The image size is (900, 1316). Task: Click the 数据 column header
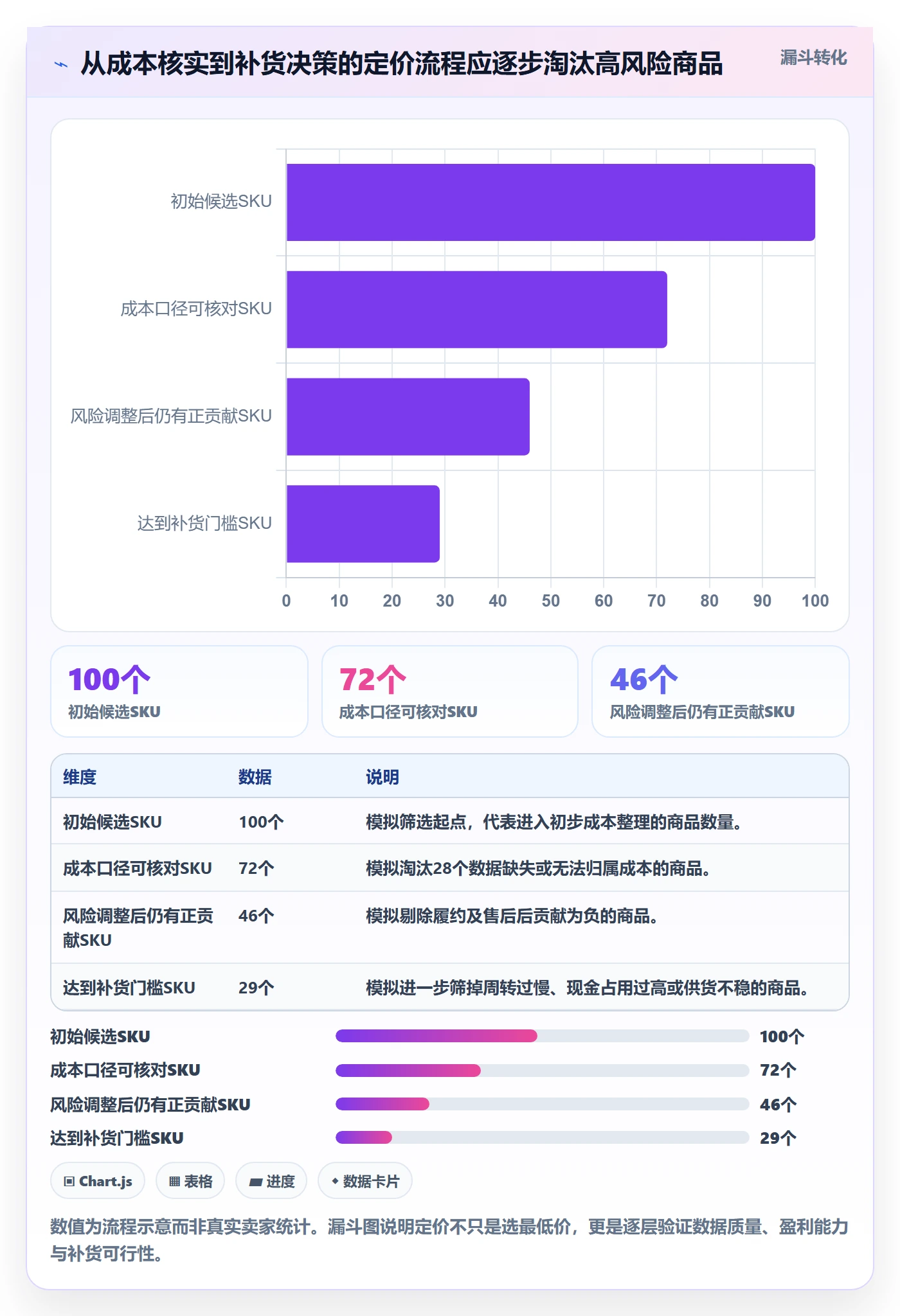click(255, 777)
